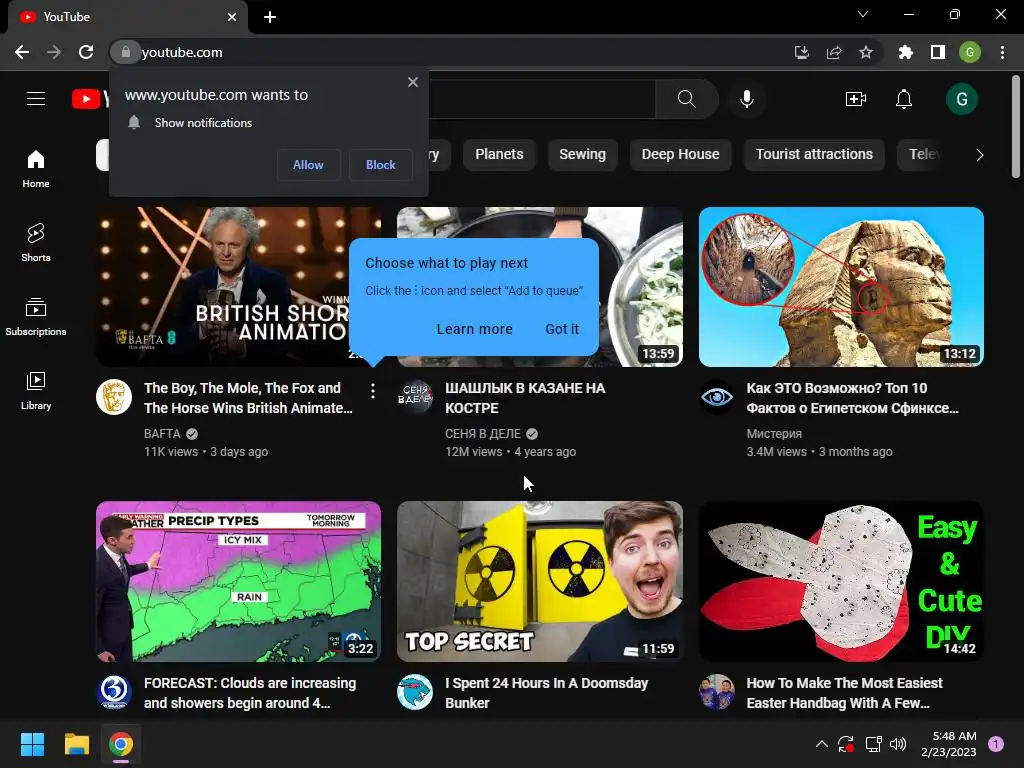Viewport: 1024px width, 768px height.
Task: Click the BAFTA channel avatar
Action: [114, 397]
